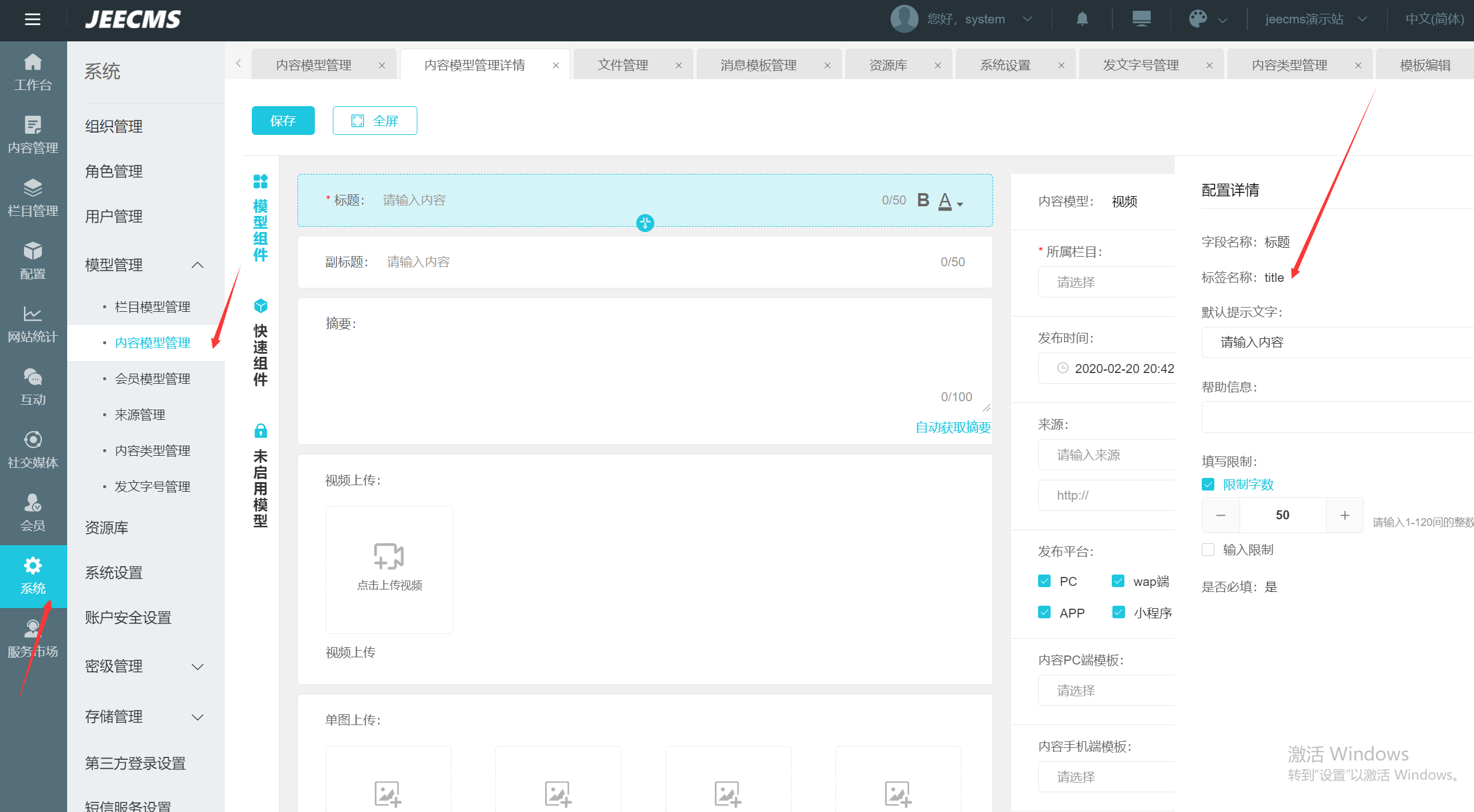Open the title font color picker
This screenshot has width=1474, height=812.
[x=950, y=202]
